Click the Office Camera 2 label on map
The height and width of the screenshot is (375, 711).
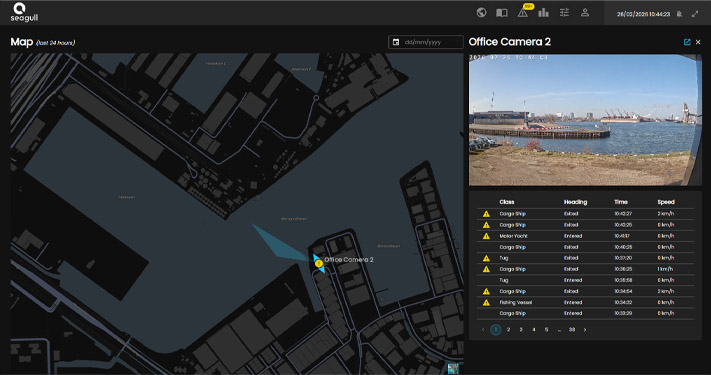(x=349, y=260)
